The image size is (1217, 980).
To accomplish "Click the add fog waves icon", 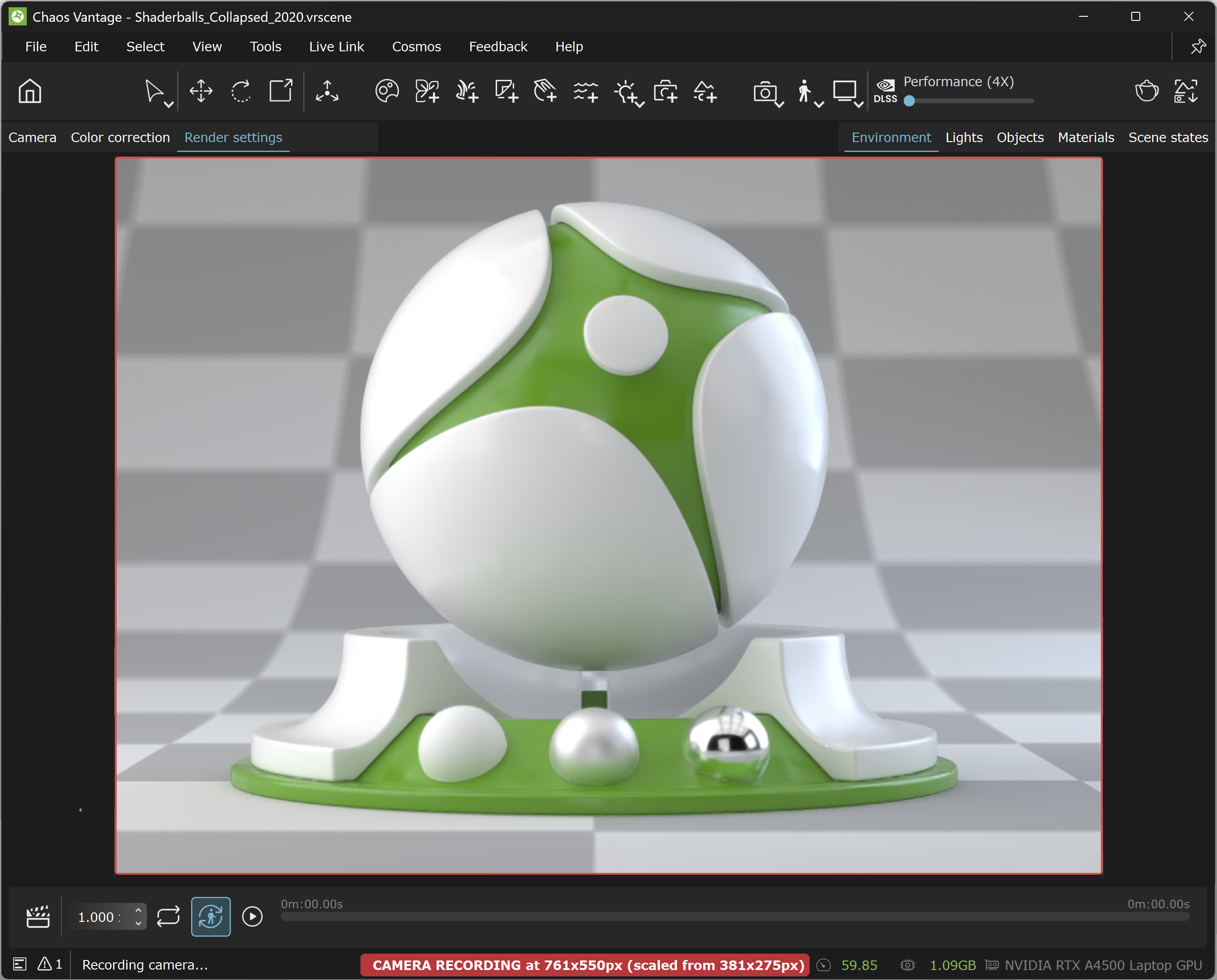I will click(x=586, y=91).
